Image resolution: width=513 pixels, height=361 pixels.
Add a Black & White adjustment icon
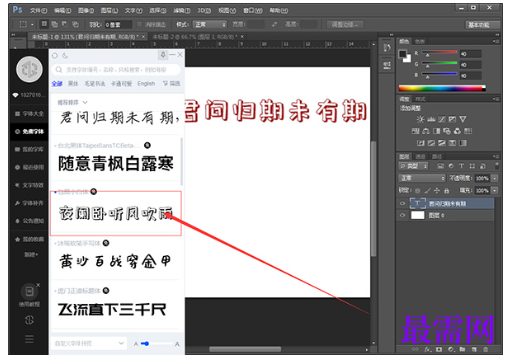click(x=437, y=131)
